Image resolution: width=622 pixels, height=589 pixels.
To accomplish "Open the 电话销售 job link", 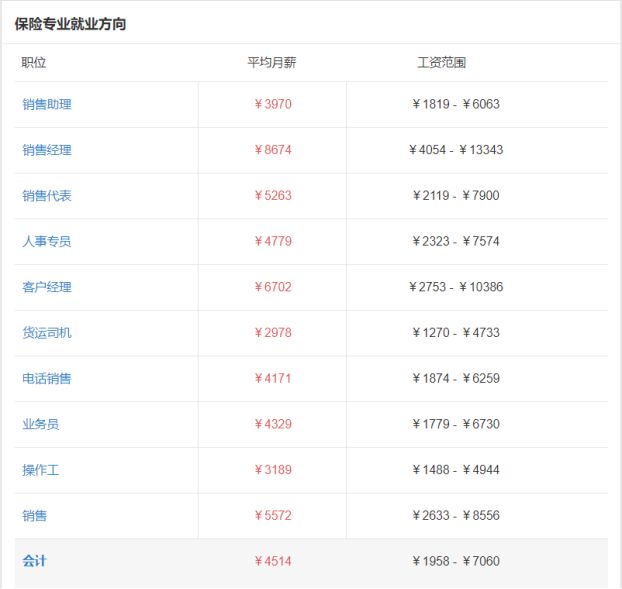I will pyautogui.click(x=47, y=379).
